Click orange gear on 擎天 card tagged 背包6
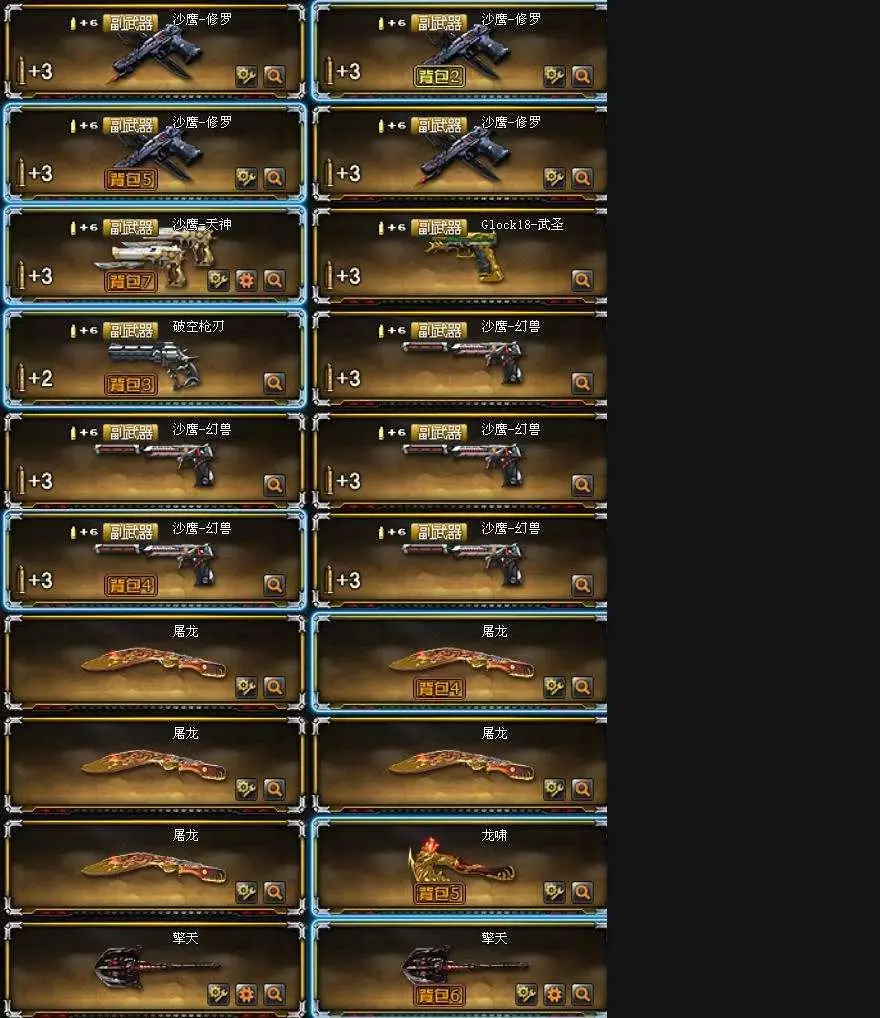This screenshot has width=880, height=1018. (555, 994)
